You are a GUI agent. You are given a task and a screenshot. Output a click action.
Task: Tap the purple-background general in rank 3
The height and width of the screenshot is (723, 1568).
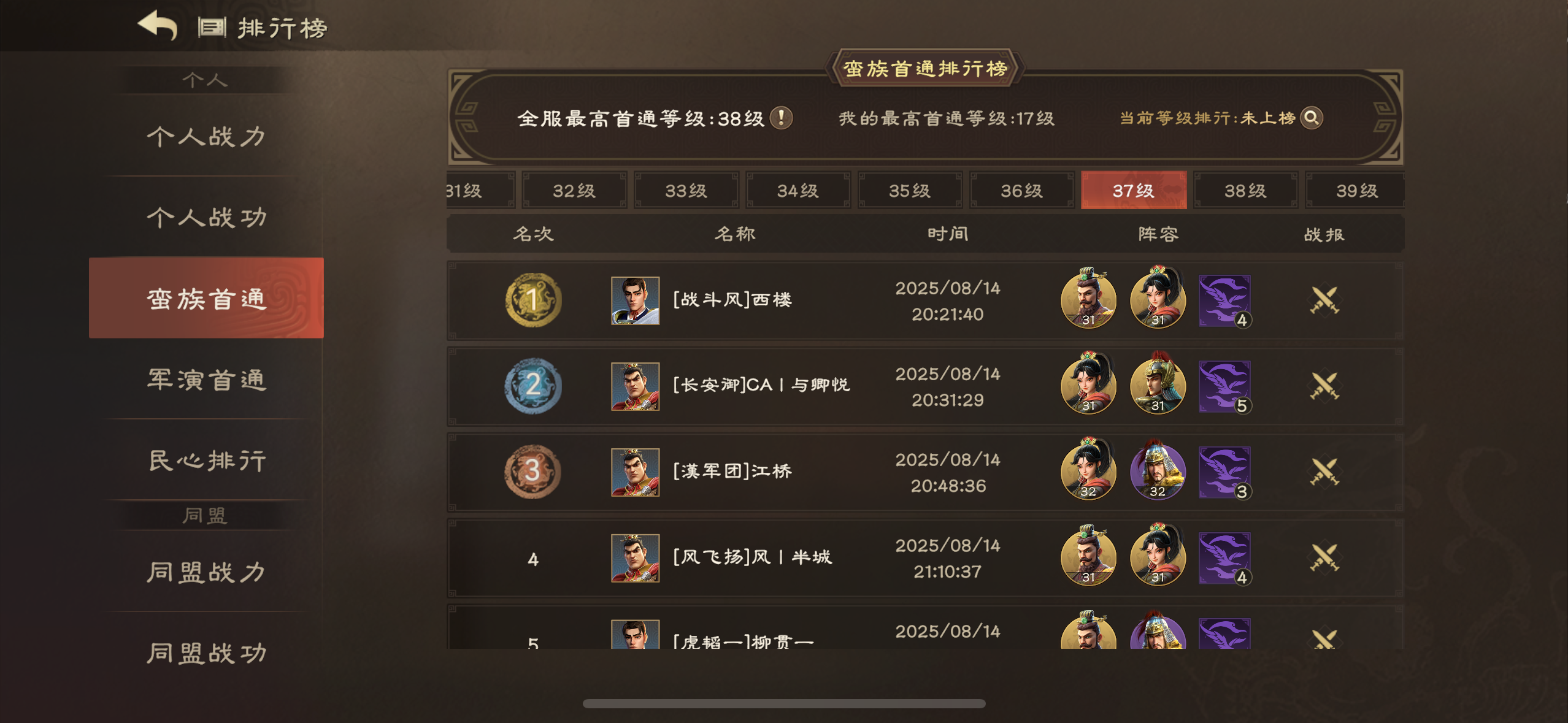[1158, 471]
